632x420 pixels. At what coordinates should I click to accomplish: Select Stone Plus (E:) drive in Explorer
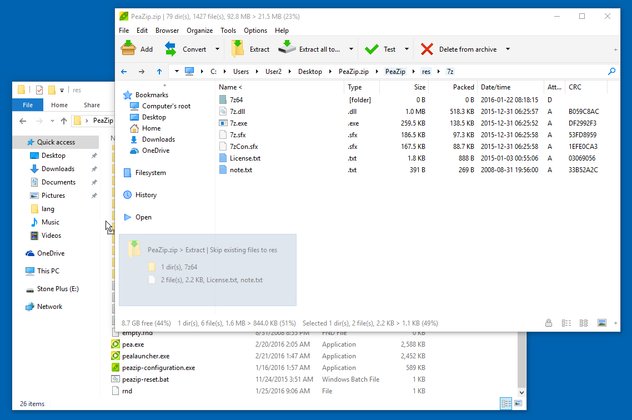point(58,289)
